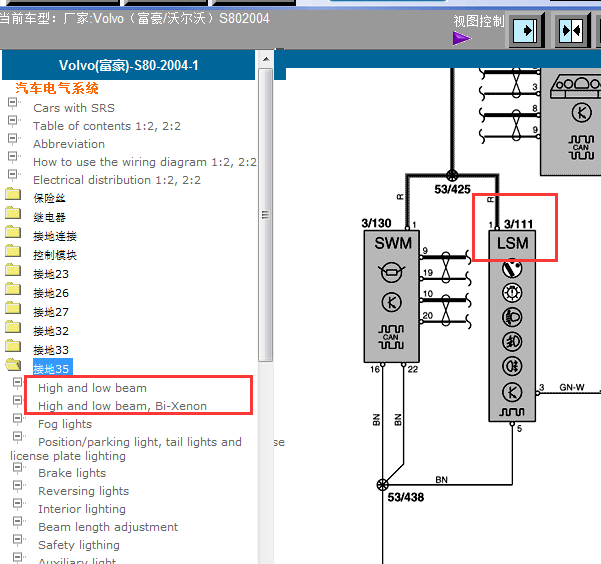This screenshot has height=564, width=601.
Task: Click the 53/438 splice label
Action: pos(406,498)
